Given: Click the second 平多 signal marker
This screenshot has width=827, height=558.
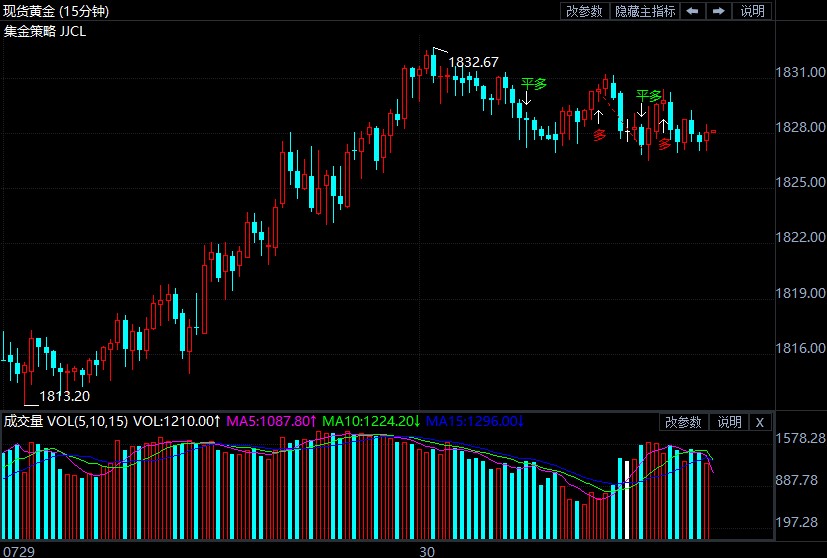Looking at the screenshot, I should [x=649, y=96].
